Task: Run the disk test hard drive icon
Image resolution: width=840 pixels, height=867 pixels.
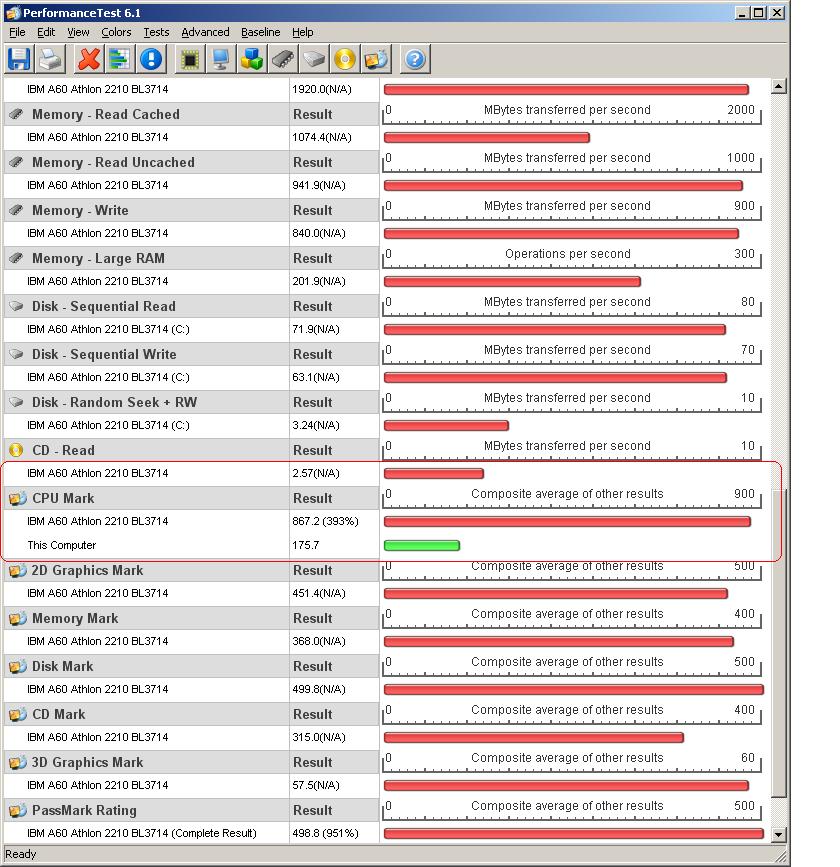Action: point(314,59)
